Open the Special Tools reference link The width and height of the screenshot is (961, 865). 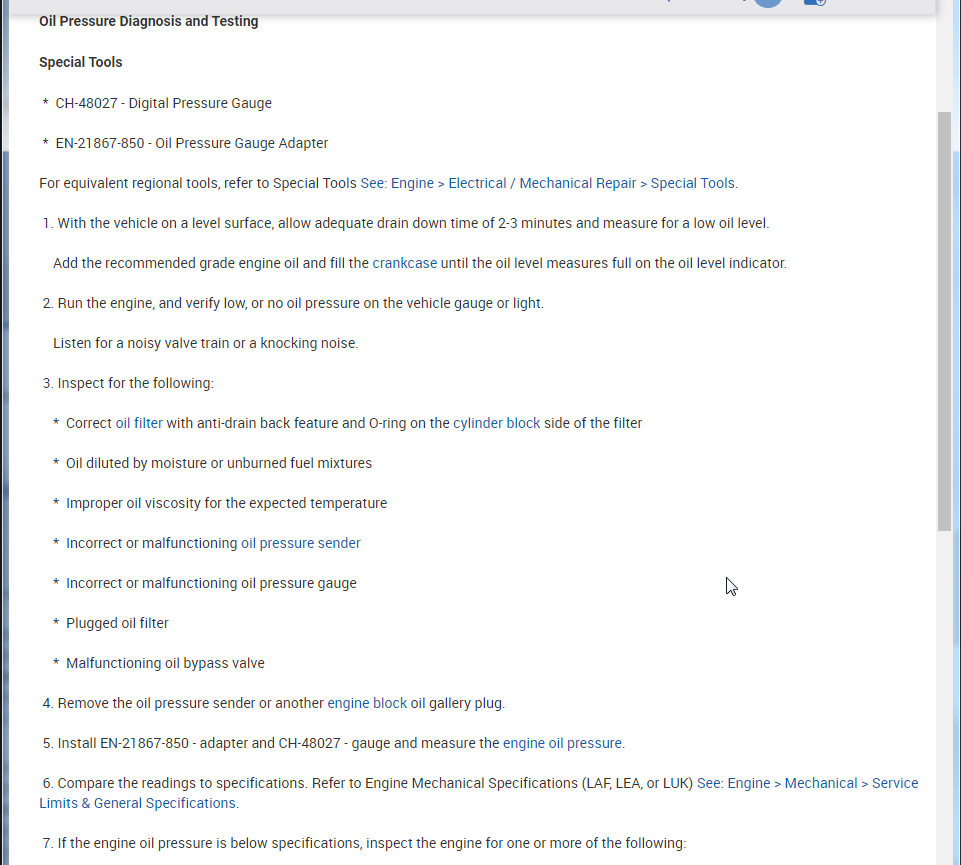click(549, 183)
